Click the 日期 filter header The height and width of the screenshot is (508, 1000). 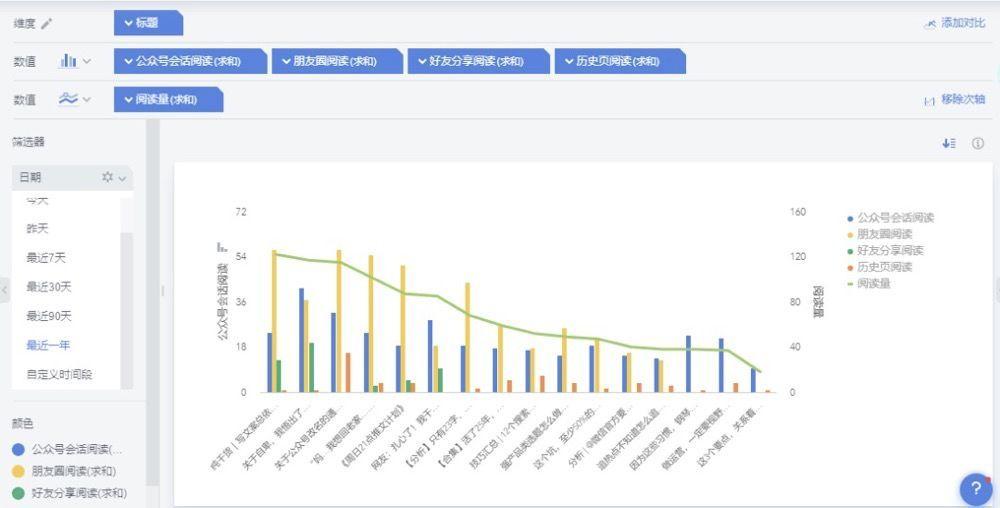[x=73, y=177]
